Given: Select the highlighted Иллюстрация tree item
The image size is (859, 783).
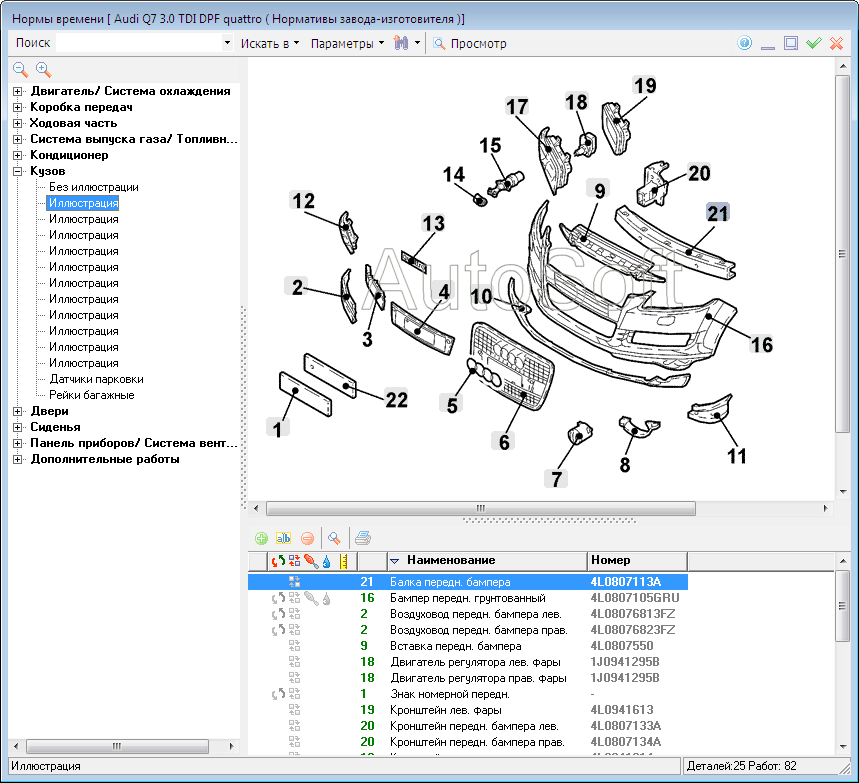Looking at the screenshot, I should 83,203.
